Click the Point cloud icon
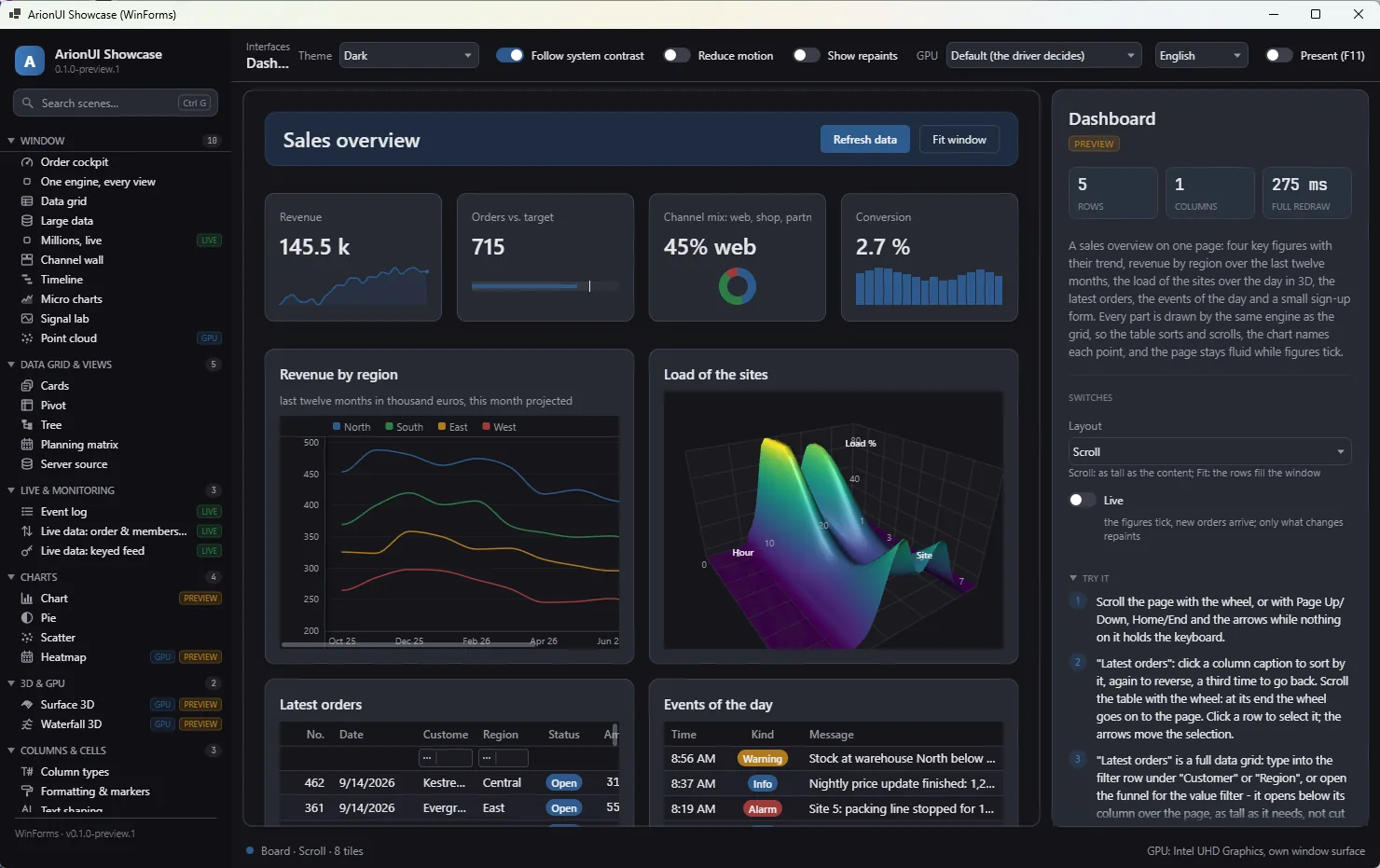This screenshot has height=868, width=1380. (27, 338)
